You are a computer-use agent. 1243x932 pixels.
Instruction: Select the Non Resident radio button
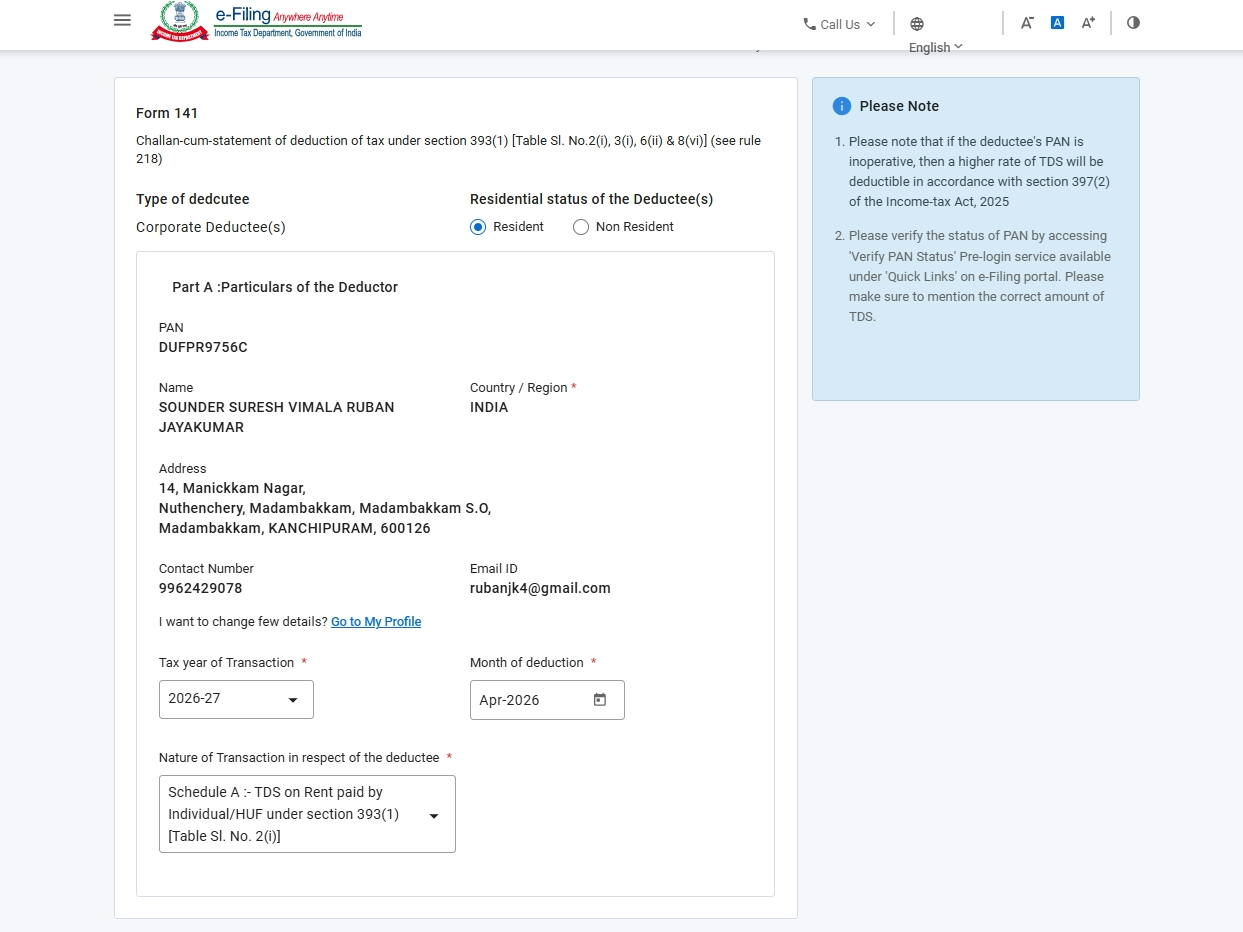tap(581, 227)
